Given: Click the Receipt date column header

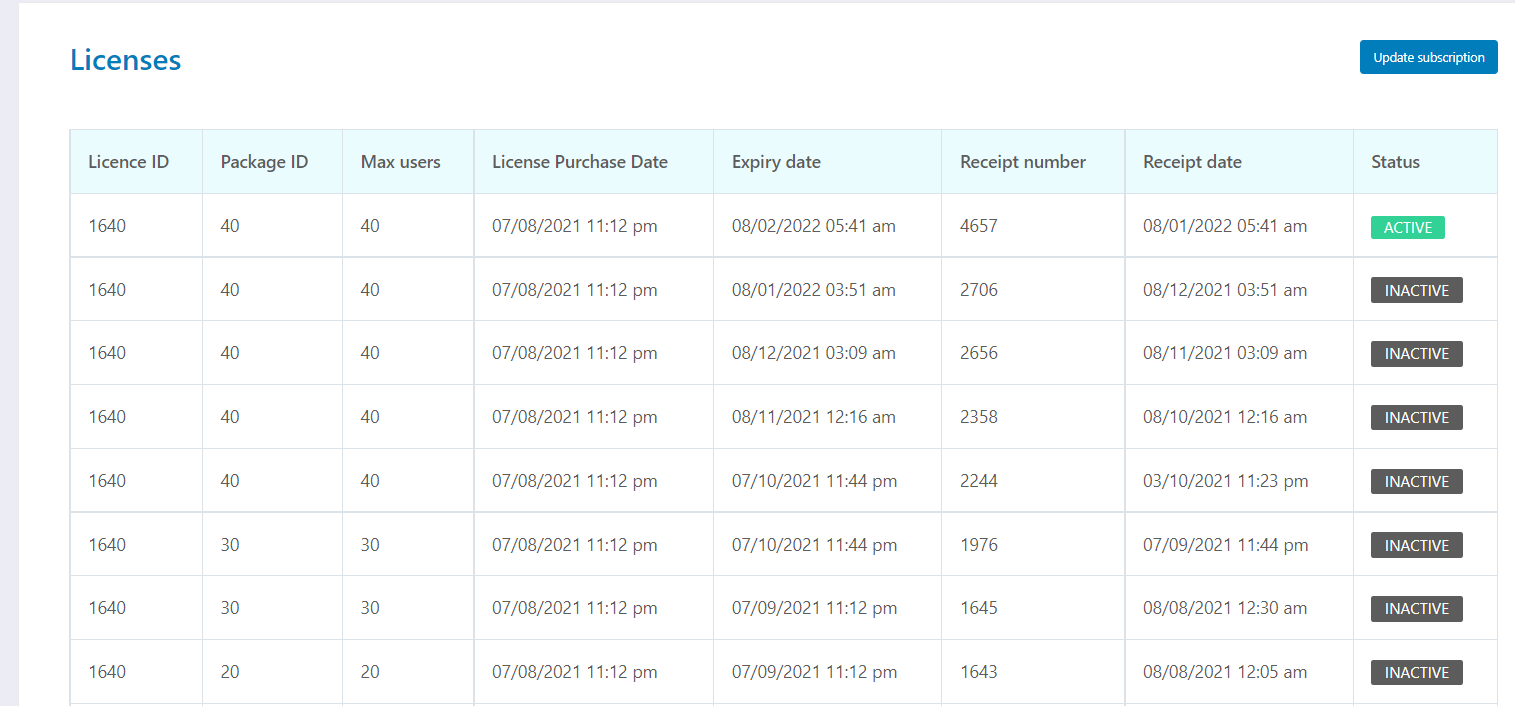Looking at the screenshot, I should [x=1192, y=162].
